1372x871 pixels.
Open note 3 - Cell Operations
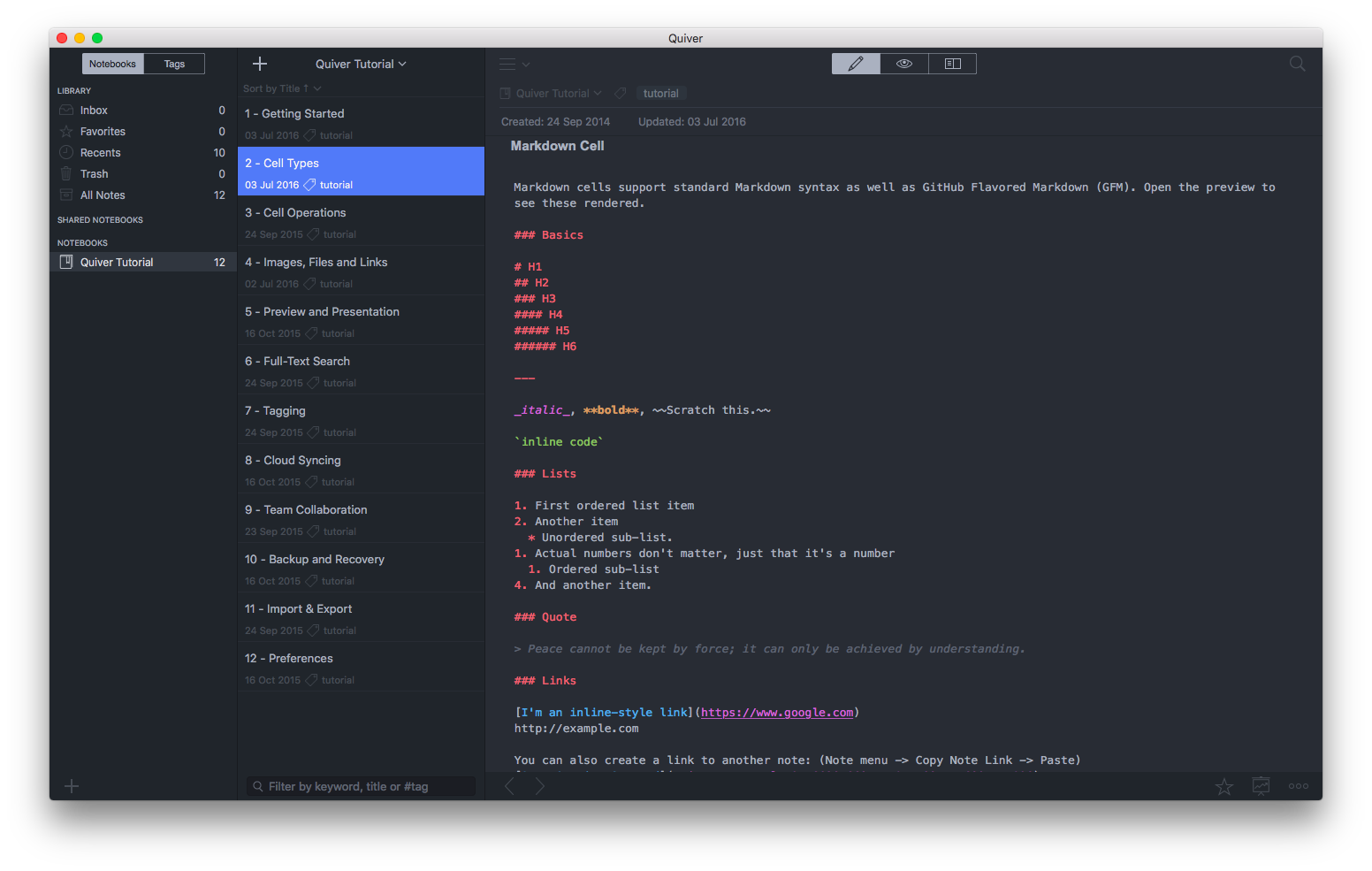pyautogui.click(x=361, y=221)
